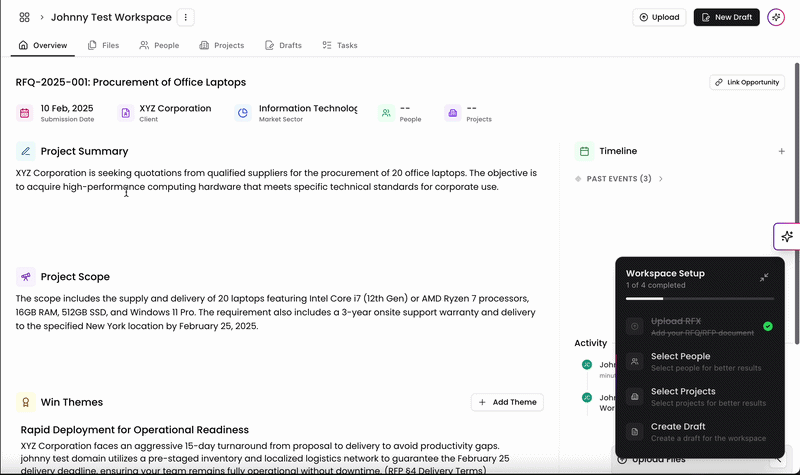Click the Link Opportunity button
The width and height of the screenshot is (800, 475).
[x=747, y=82]
